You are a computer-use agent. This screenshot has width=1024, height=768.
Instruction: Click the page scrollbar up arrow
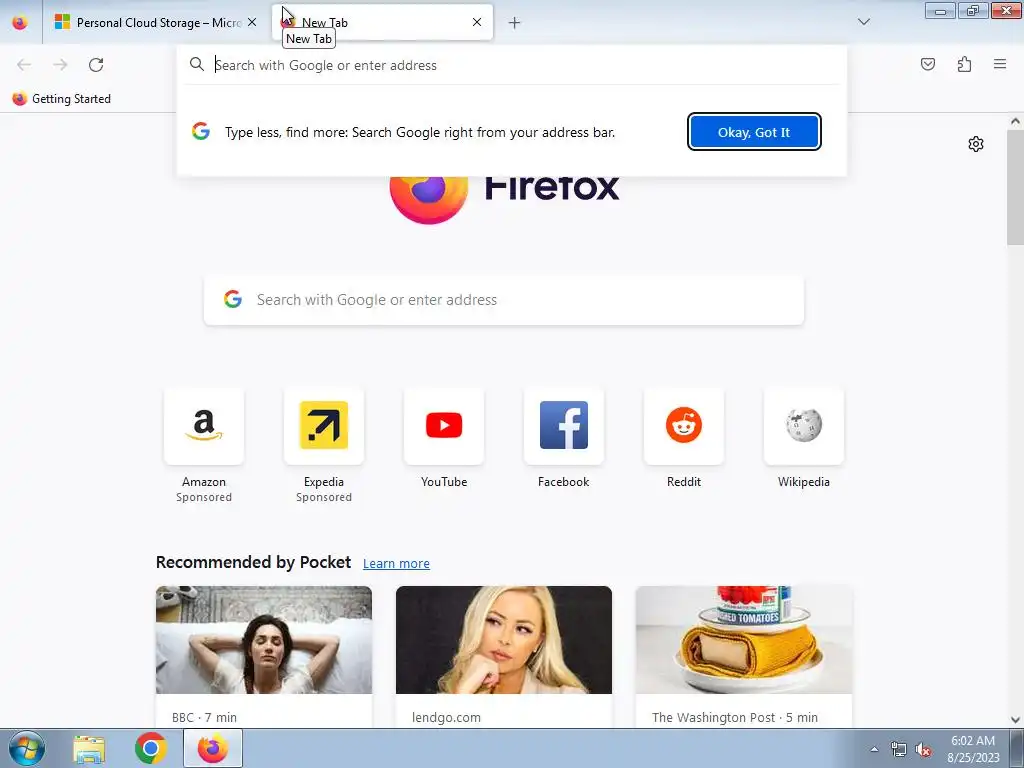pyautogui.click(x=1015, y=121)
